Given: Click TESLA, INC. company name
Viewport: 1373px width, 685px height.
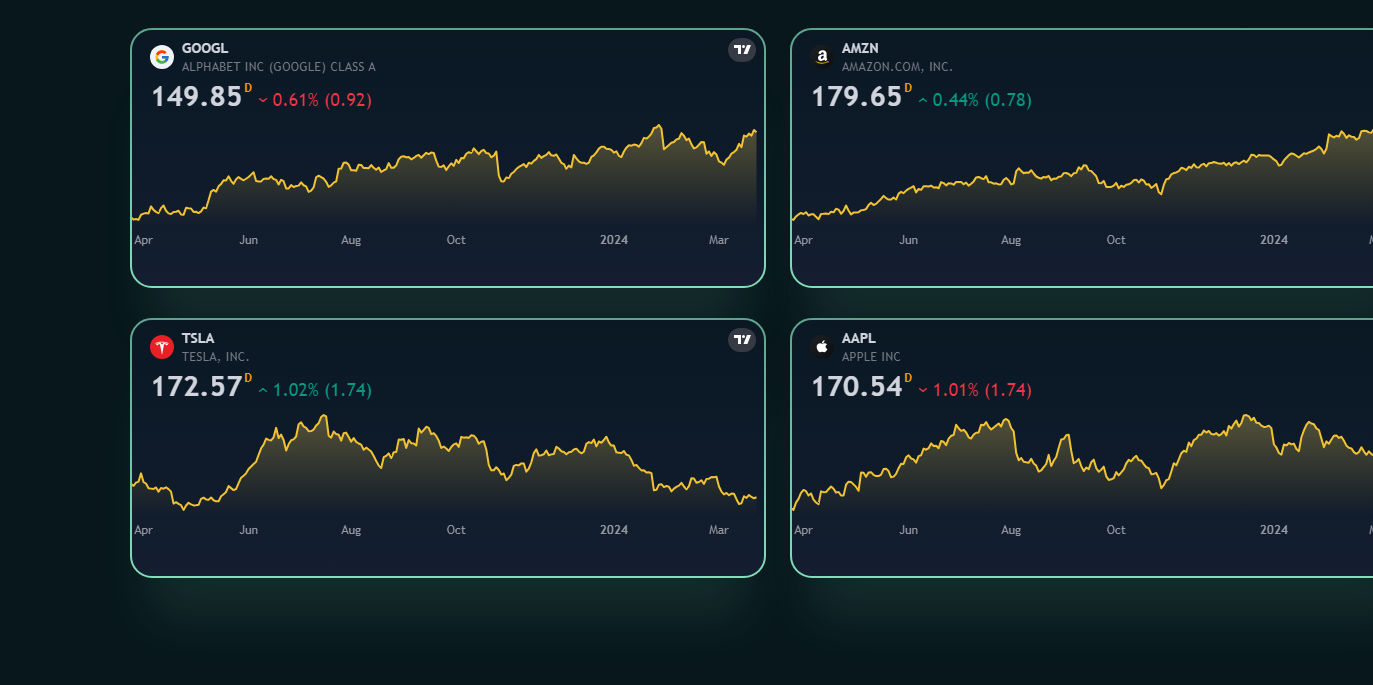Looking at the screenshot, I should click(216, 357).
